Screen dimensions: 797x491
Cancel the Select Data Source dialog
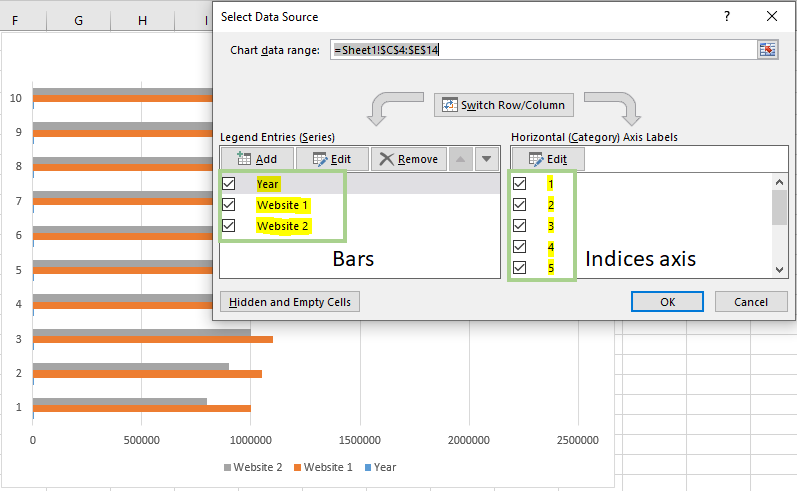coord(751,302)
